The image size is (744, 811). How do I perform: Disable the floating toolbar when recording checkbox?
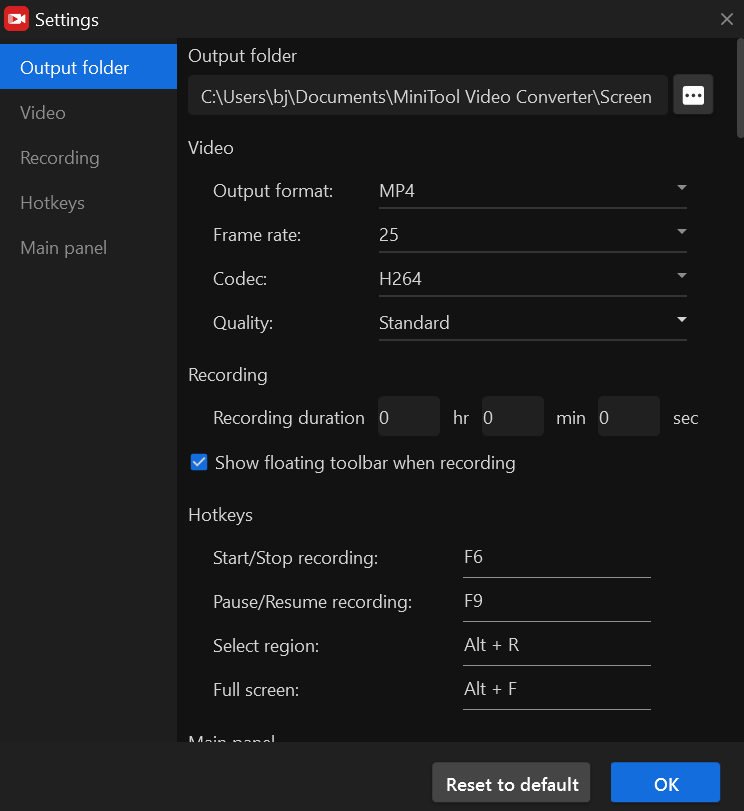click(x=199, y=462)
